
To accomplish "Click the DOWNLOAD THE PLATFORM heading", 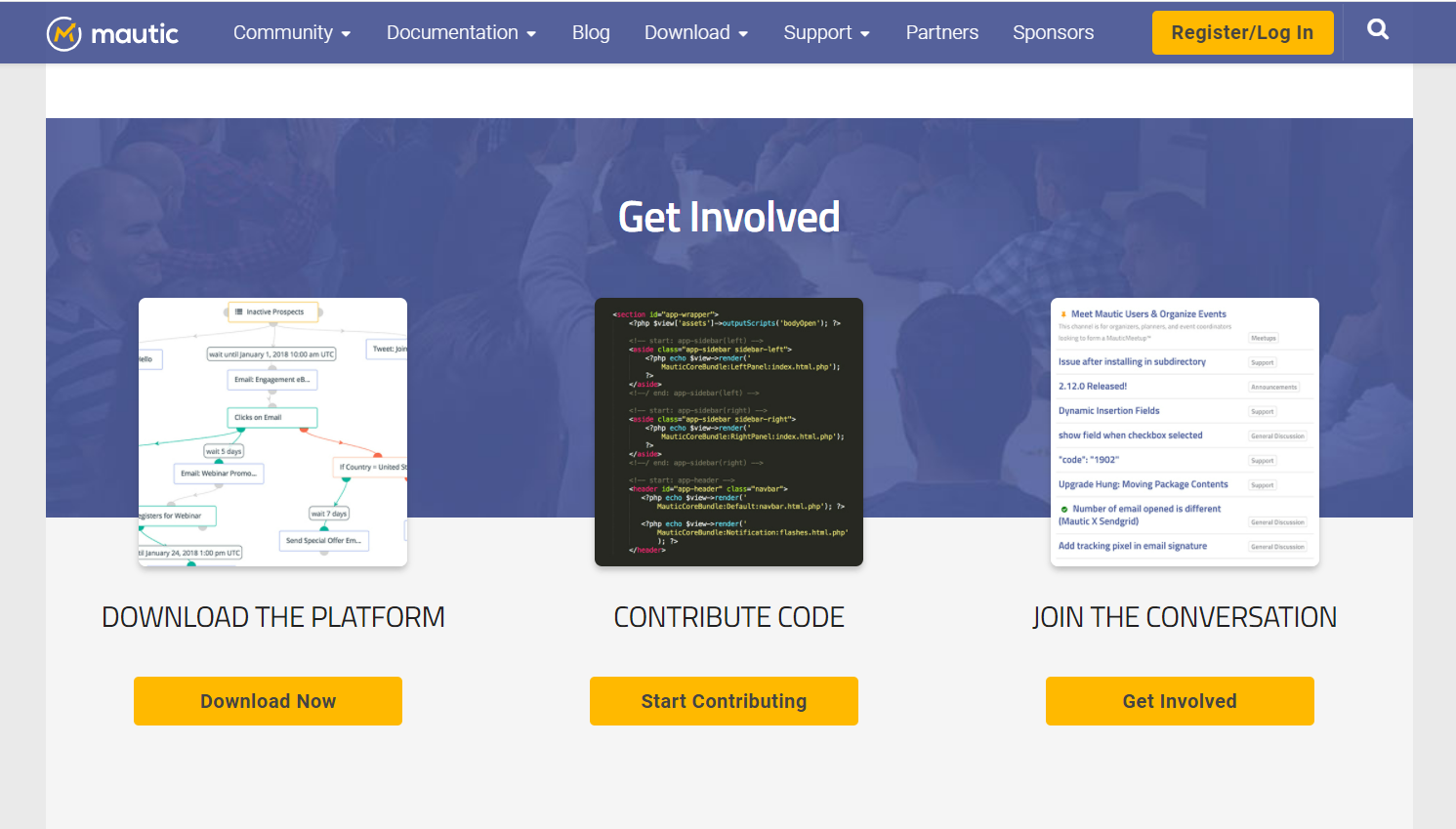I will coord(273,617).
